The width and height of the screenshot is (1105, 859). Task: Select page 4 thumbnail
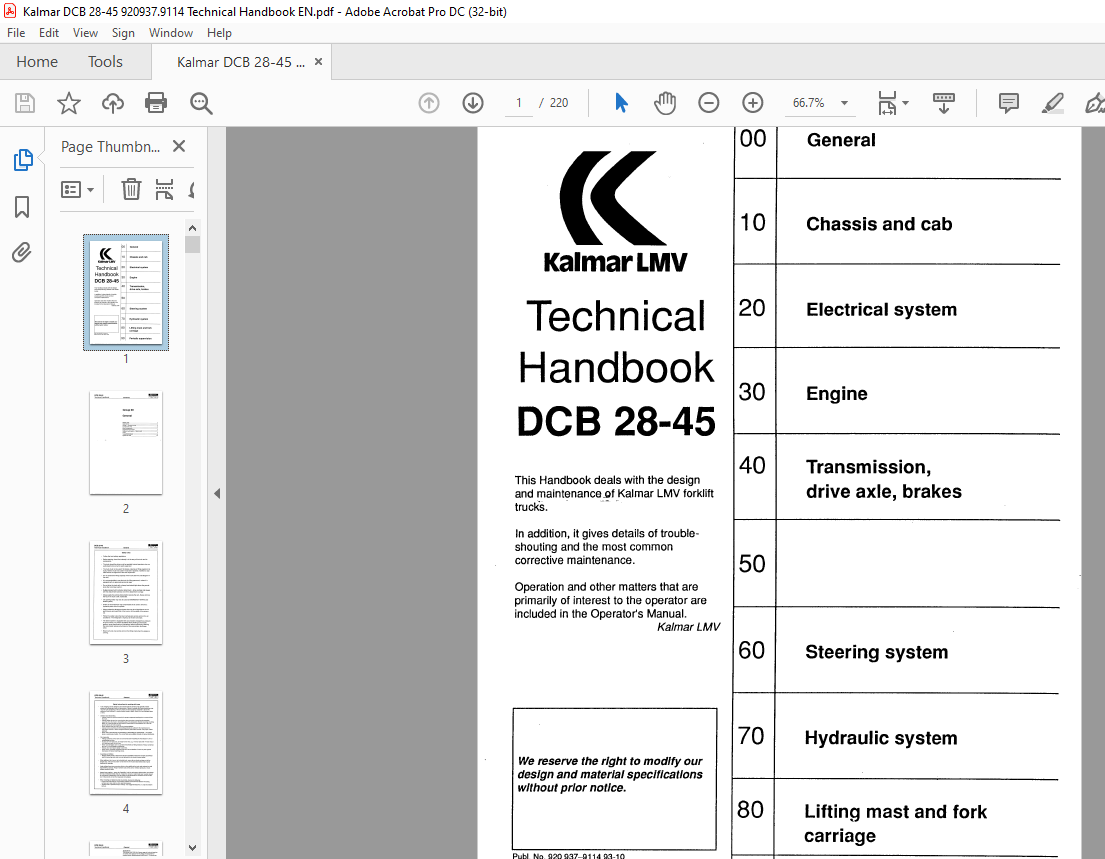(x=126, y=743)
